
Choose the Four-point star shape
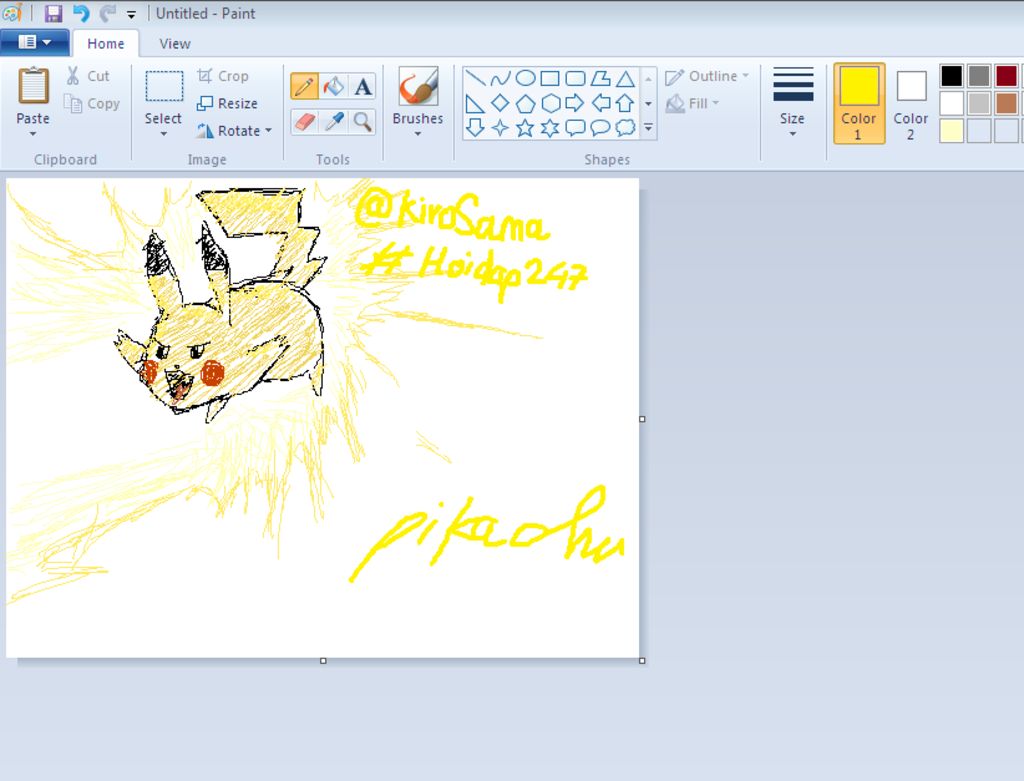pos(500,127)
